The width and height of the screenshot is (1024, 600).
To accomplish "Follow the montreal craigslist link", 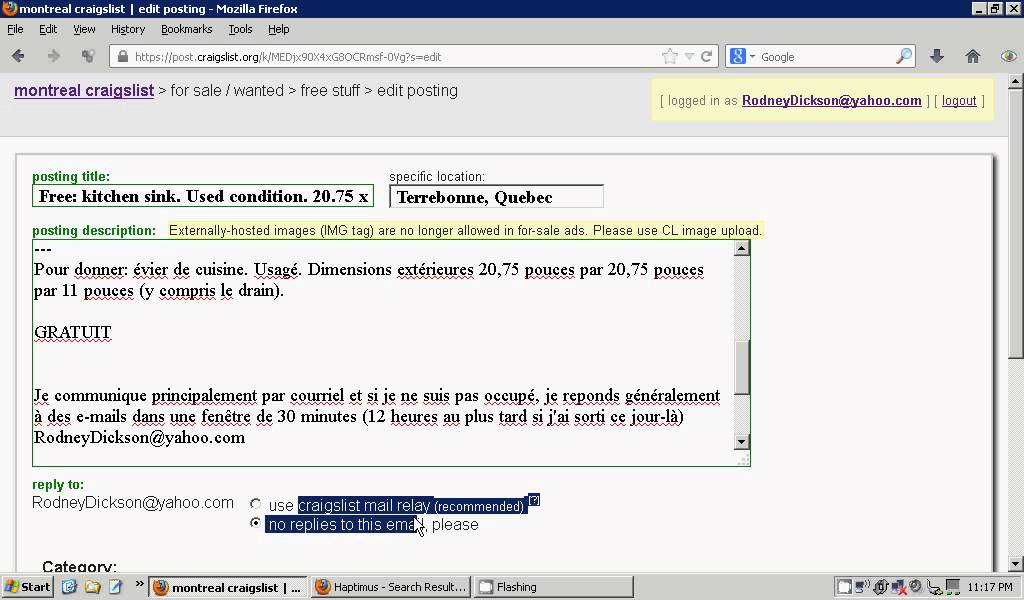I will pyautogui.click(x=84, y=90).
